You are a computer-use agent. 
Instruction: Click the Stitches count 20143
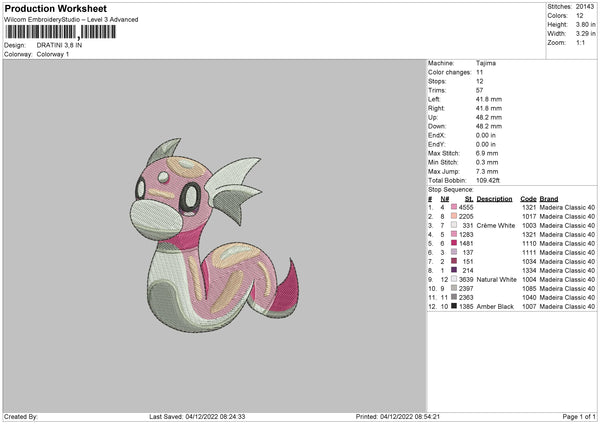pos(585,7)
